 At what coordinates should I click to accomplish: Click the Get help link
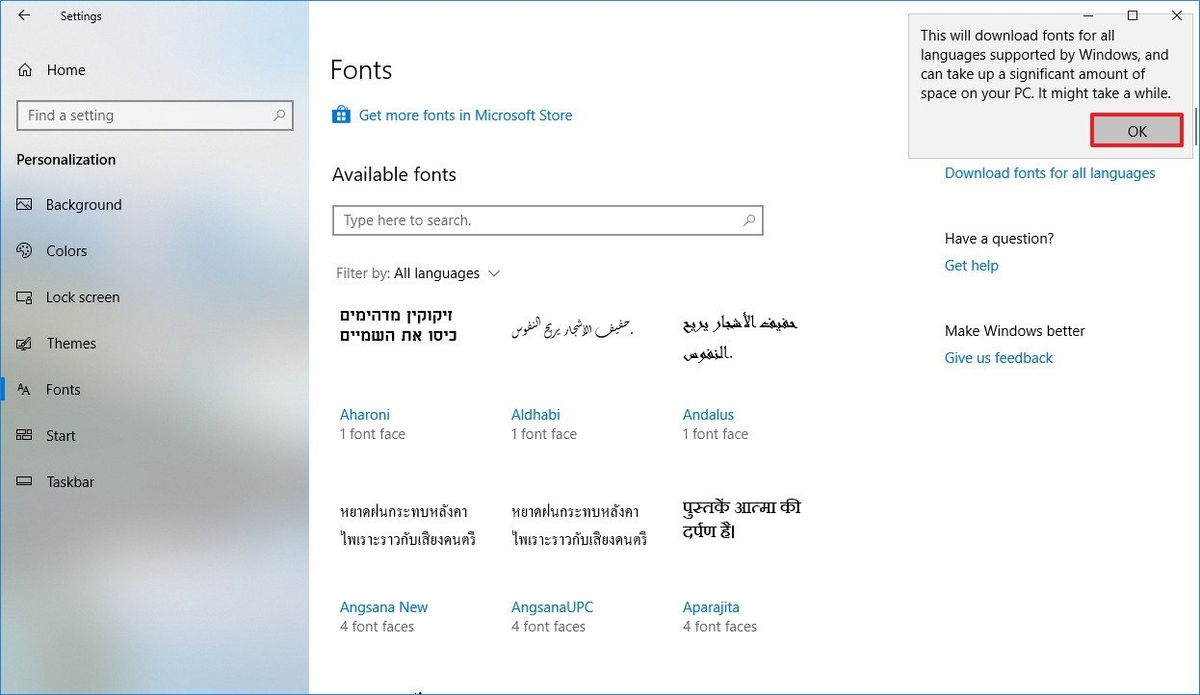click(x=970, y=265)
